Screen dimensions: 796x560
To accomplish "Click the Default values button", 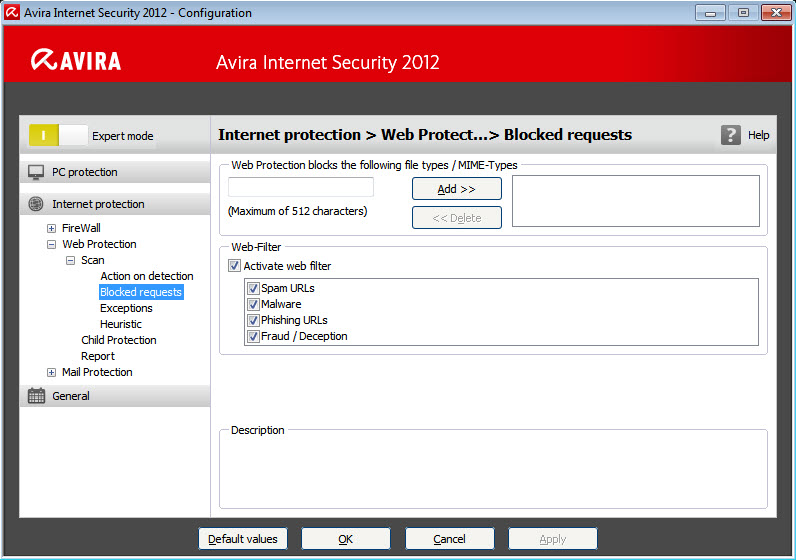I will pyautogui.click(x=243, y=539).
